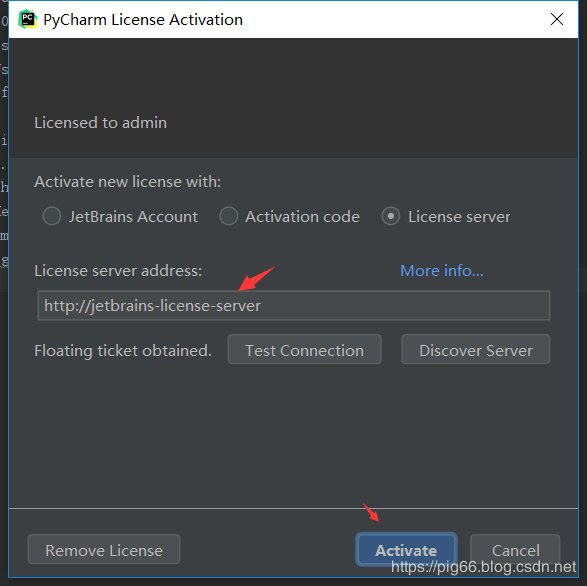Viewport: 587px width, 586px height.
Task: Focus the License server address input field
Action: [294, 306]
